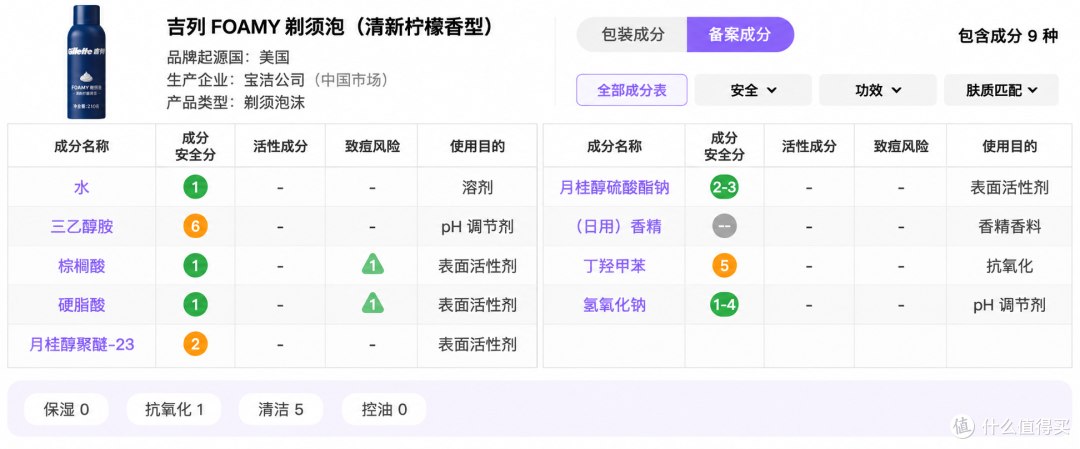The height and width of the screenshot is (449, 1080).
Task: Click the 品牌起源国: 美国 line
Action: click(228, 57)
